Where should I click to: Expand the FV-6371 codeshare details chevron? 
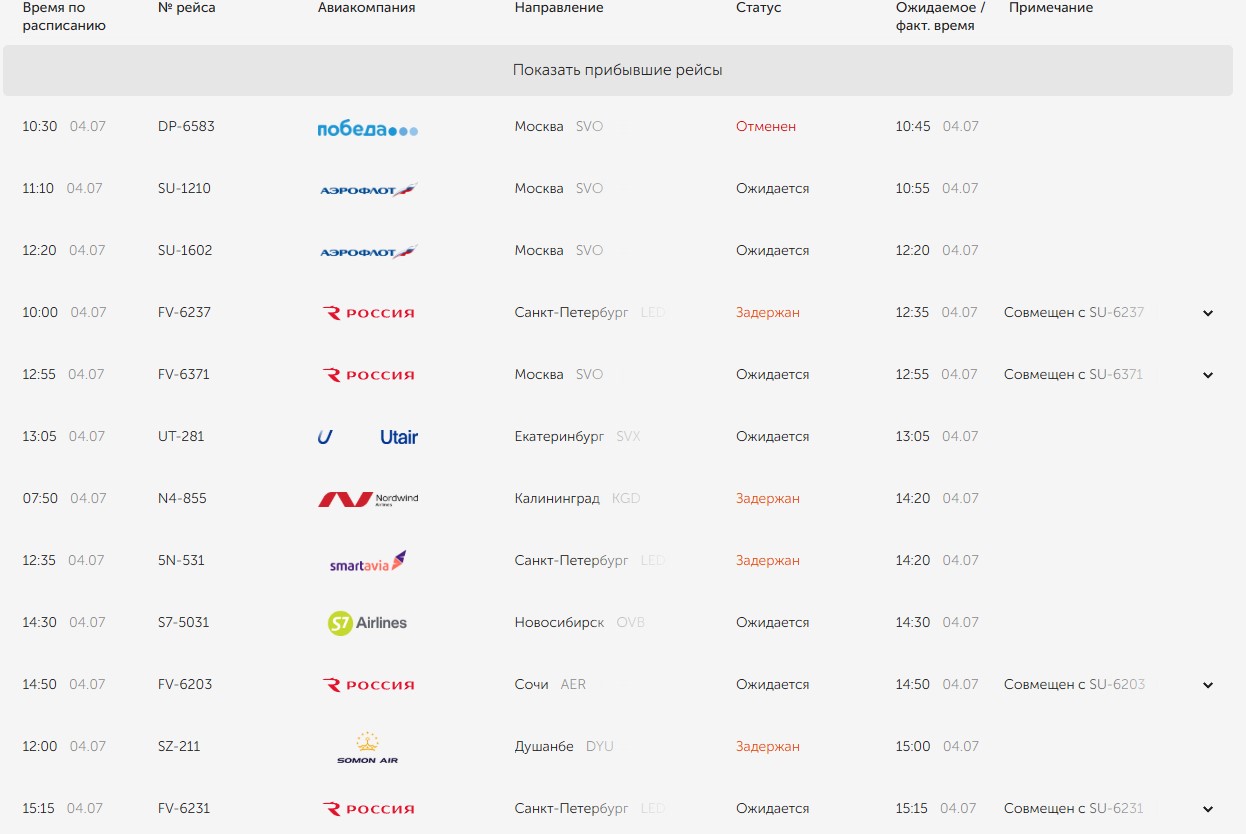tap(1208, 375)
